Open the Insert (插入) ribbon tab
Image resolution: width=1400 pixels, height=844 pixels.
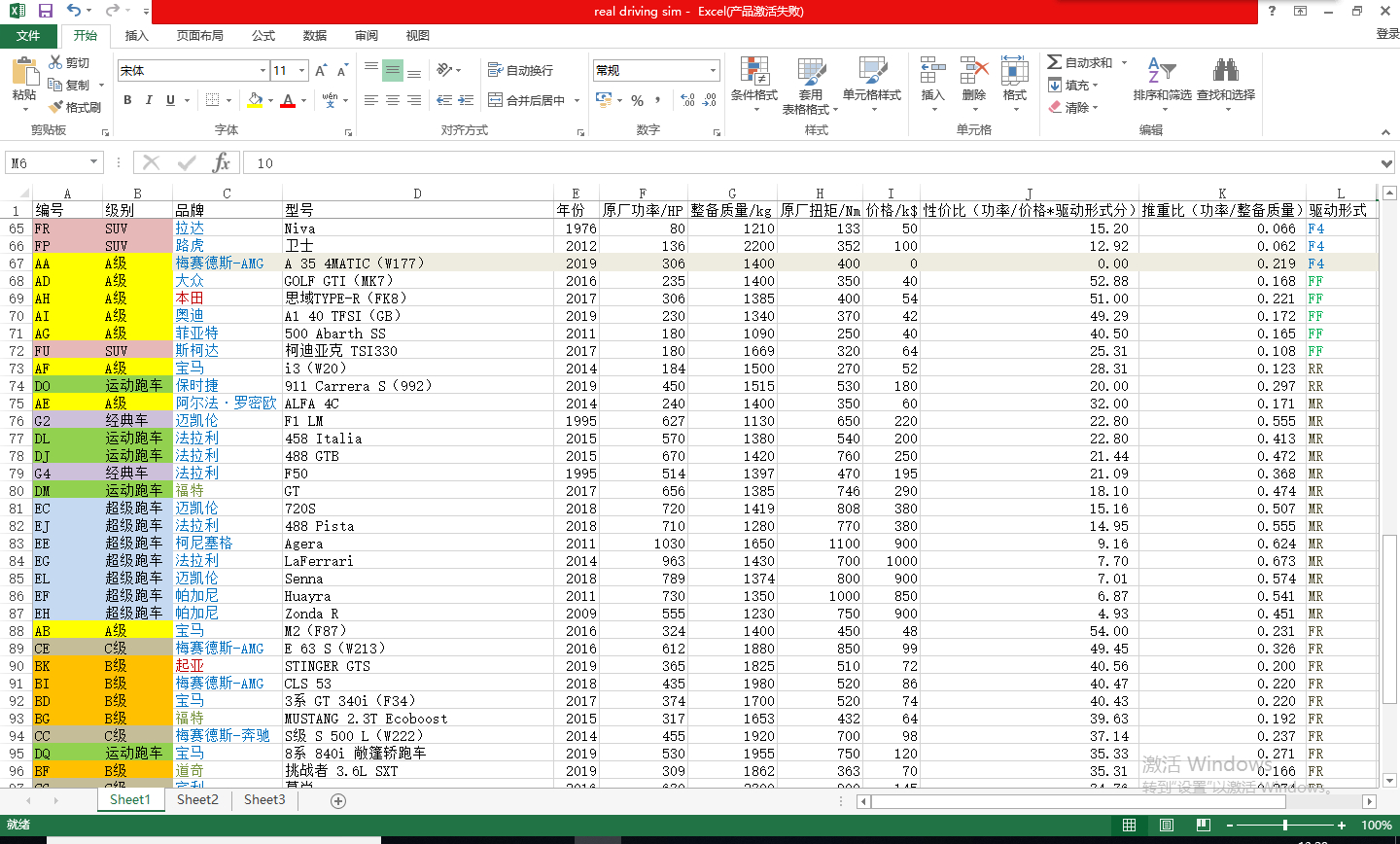pyautogui.click(x=137, y=36)
